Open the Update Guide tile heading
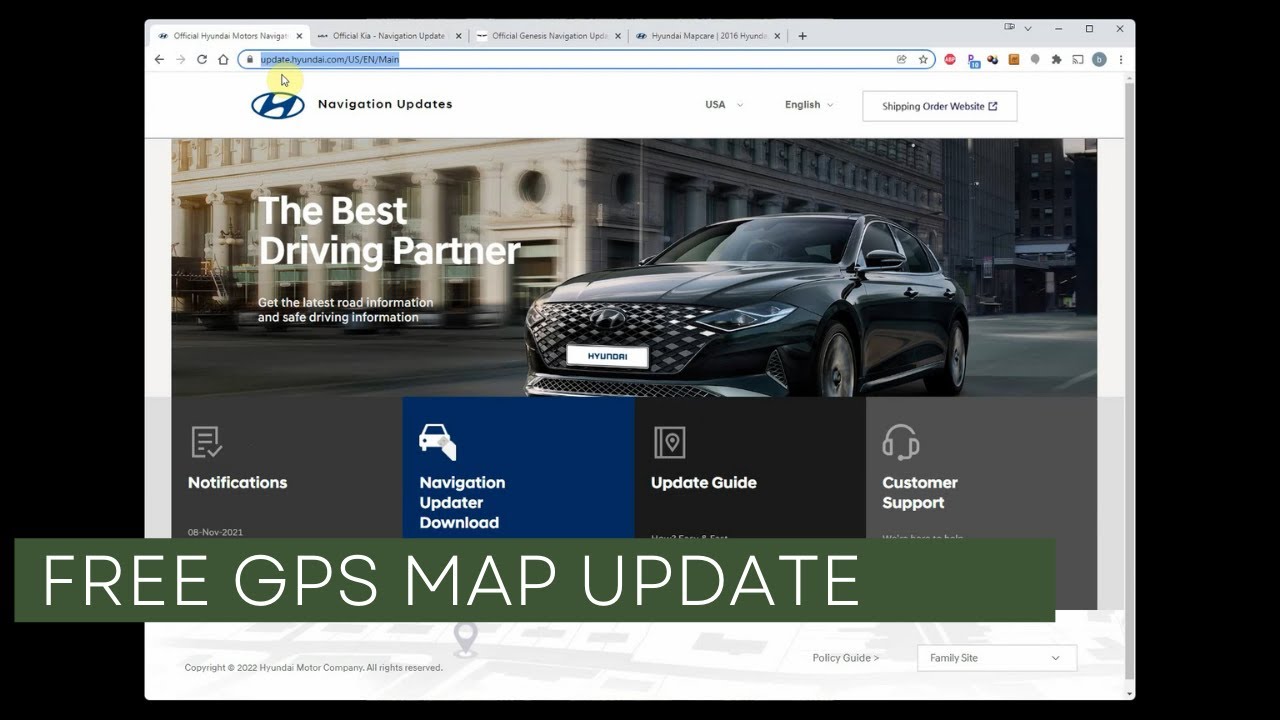The width and height of the screenshot is (1280, 720). (704, 482)
